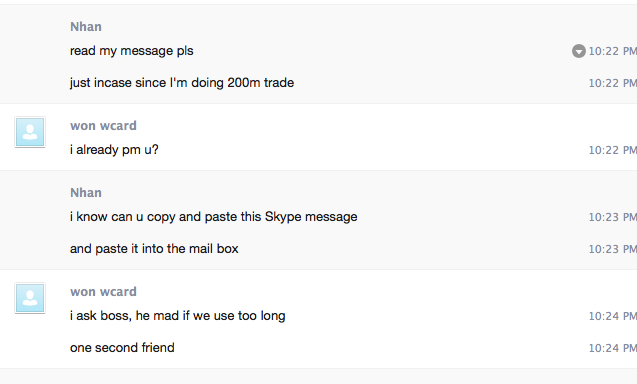Select message 'i know can u copy and paste'

pos(214,217)
